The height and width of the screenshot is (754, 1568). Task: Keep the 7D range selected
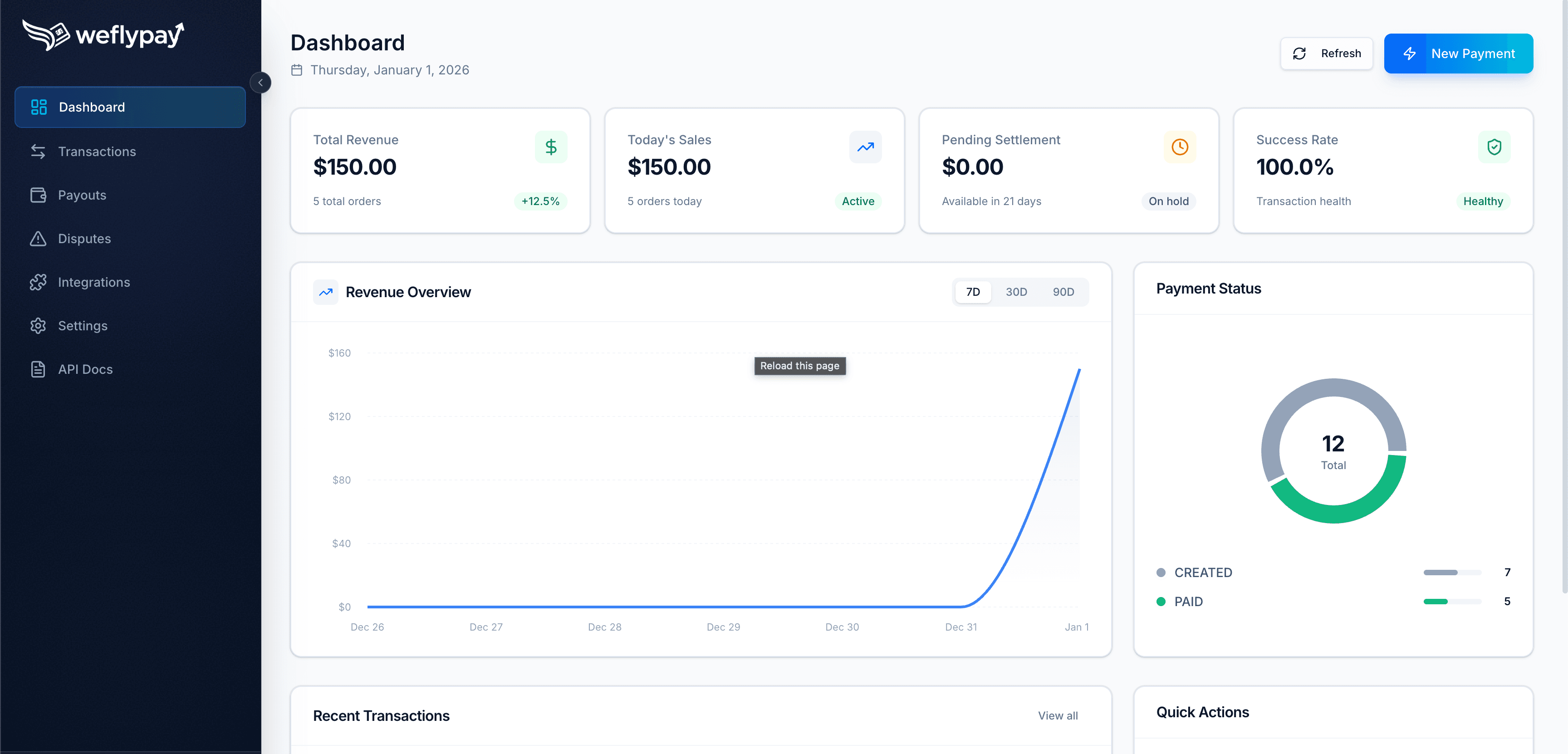click(972, 292)
